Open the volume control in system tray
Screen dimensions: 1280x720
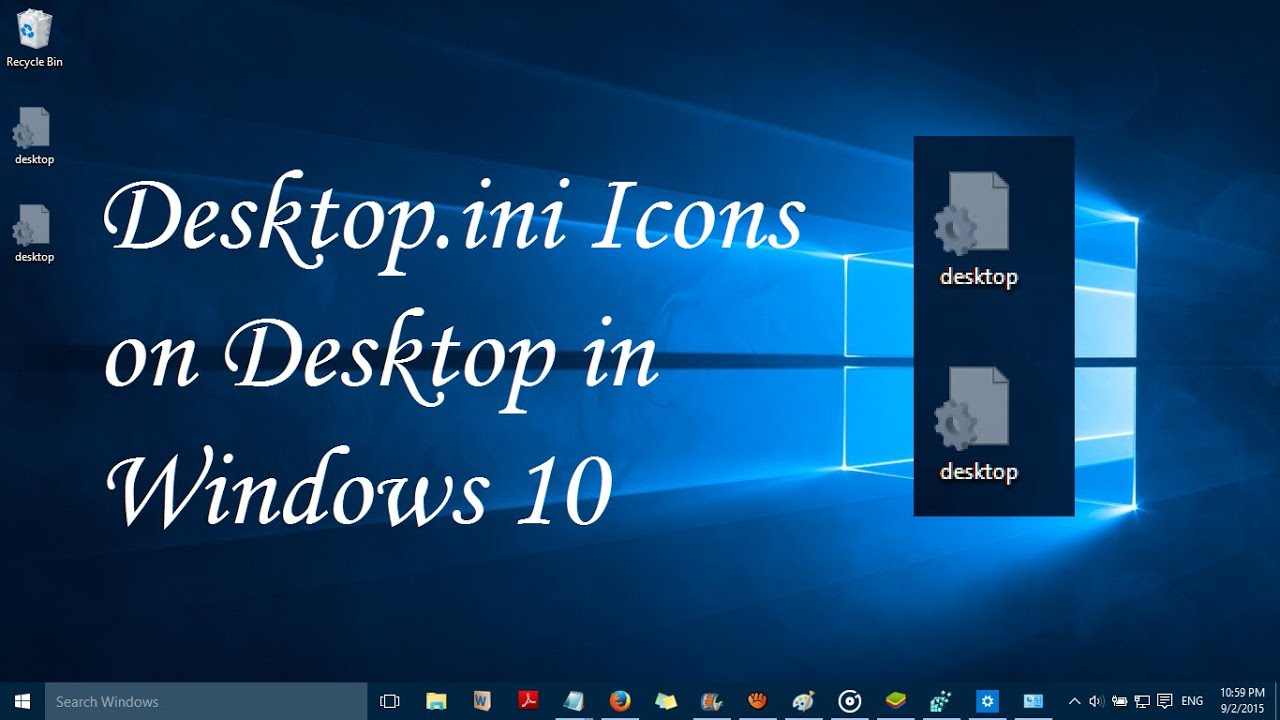pyautogui.click(x=1096, y=701)
